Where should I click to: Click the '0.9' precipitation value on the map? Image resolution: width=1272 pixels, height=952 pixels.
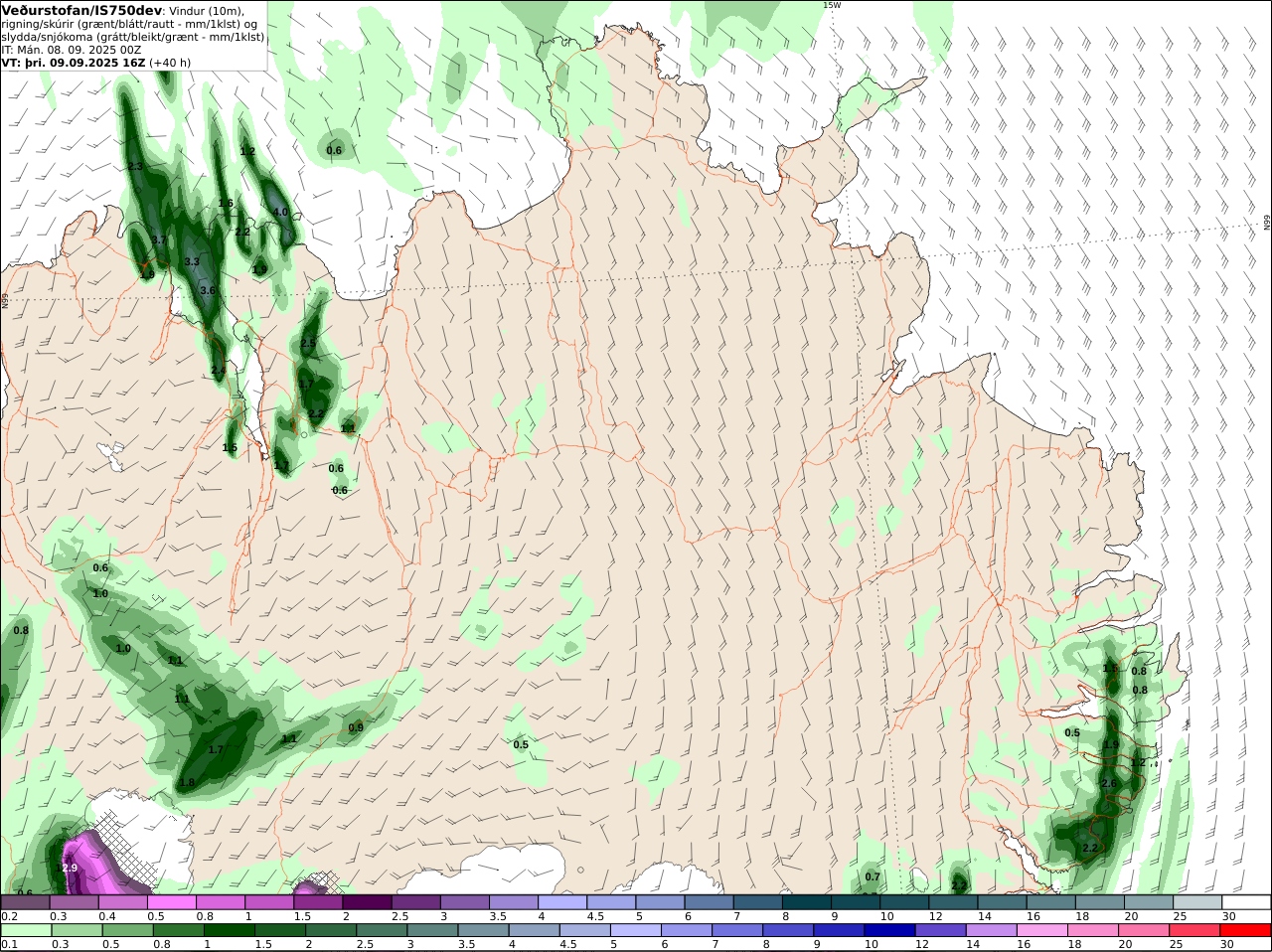(x=356, y=727)
